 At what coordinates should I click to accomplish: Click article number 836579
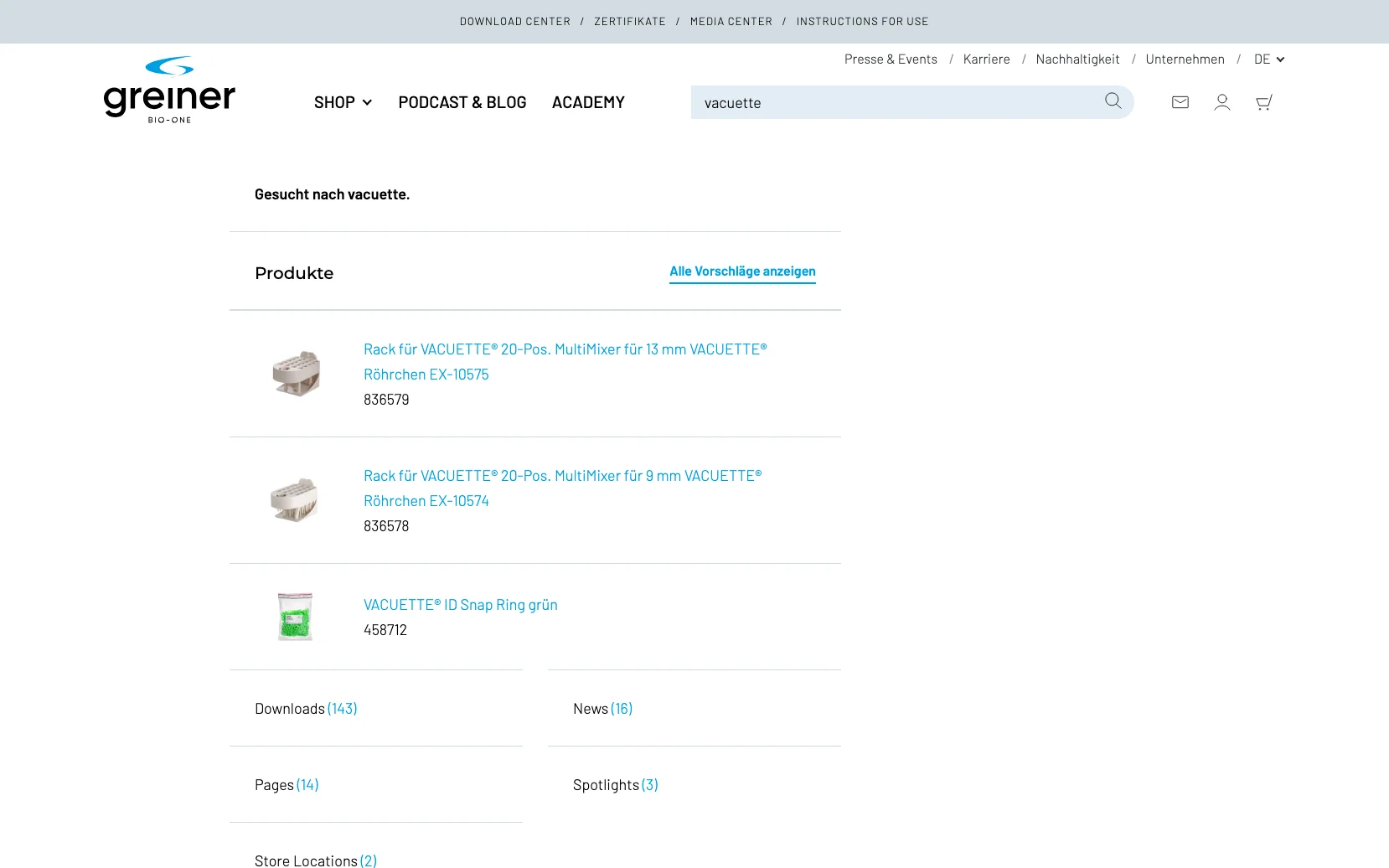[386, 400]
